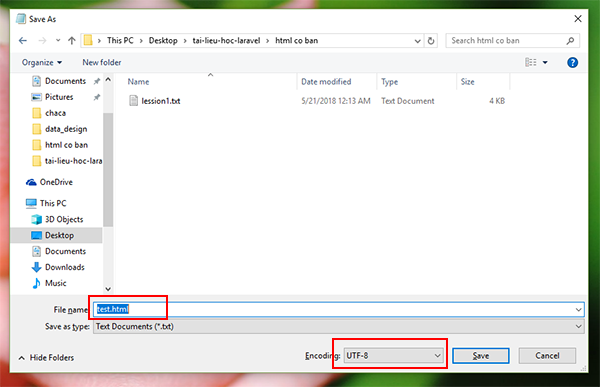Sort files by Date modified column
The width and height of the screenshot is (600, 387).
click(x=326, y=82)
